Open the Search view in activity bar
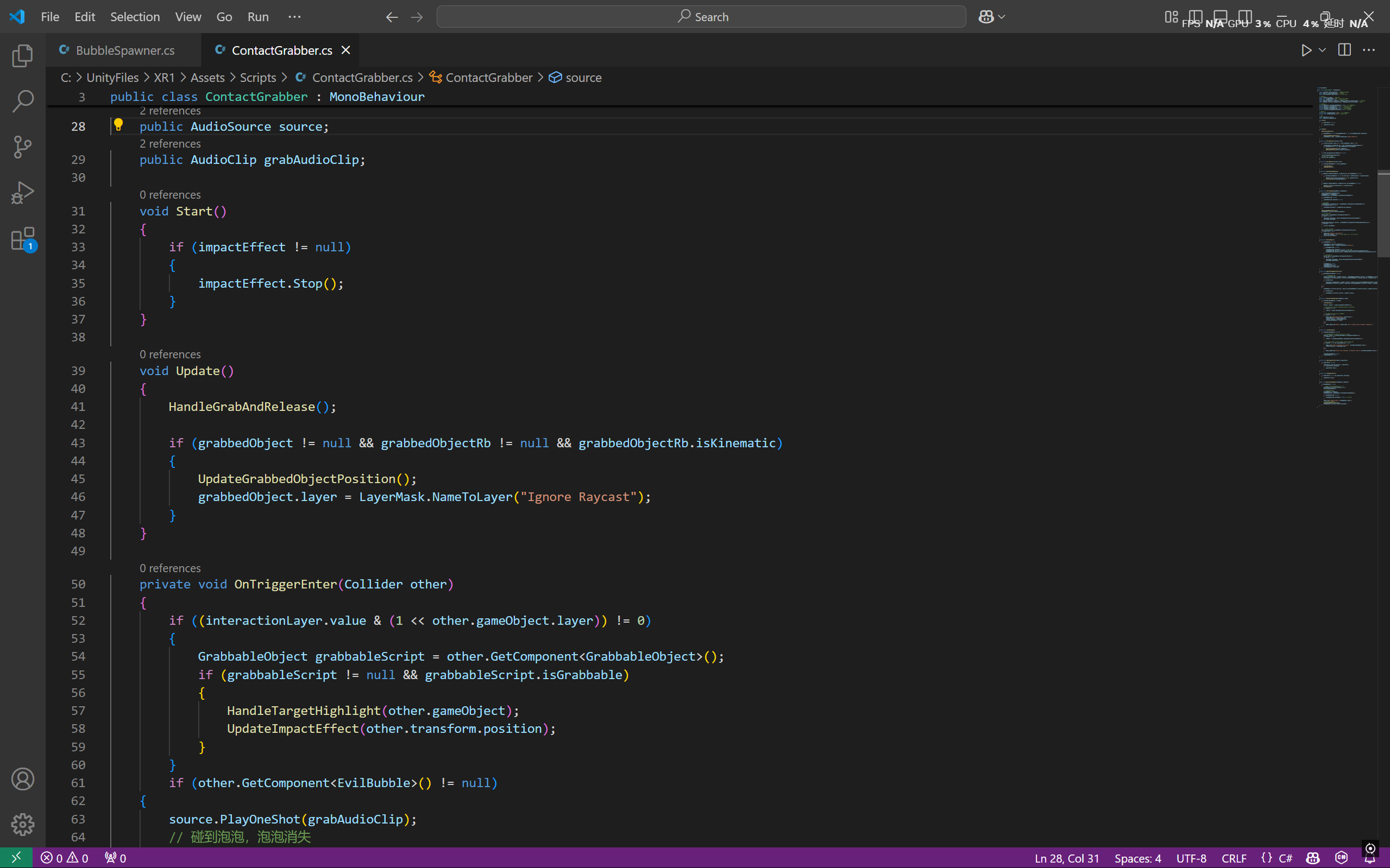Screen dimensions: 1390x868 [x=22, y=101]
